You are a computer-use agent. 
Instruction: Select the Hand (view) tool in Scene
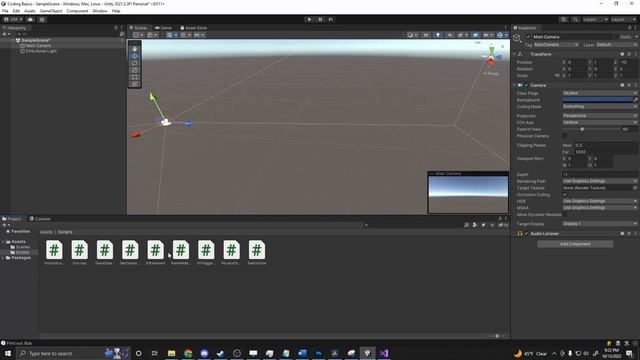pyautogui.click(x=134, y=49)
